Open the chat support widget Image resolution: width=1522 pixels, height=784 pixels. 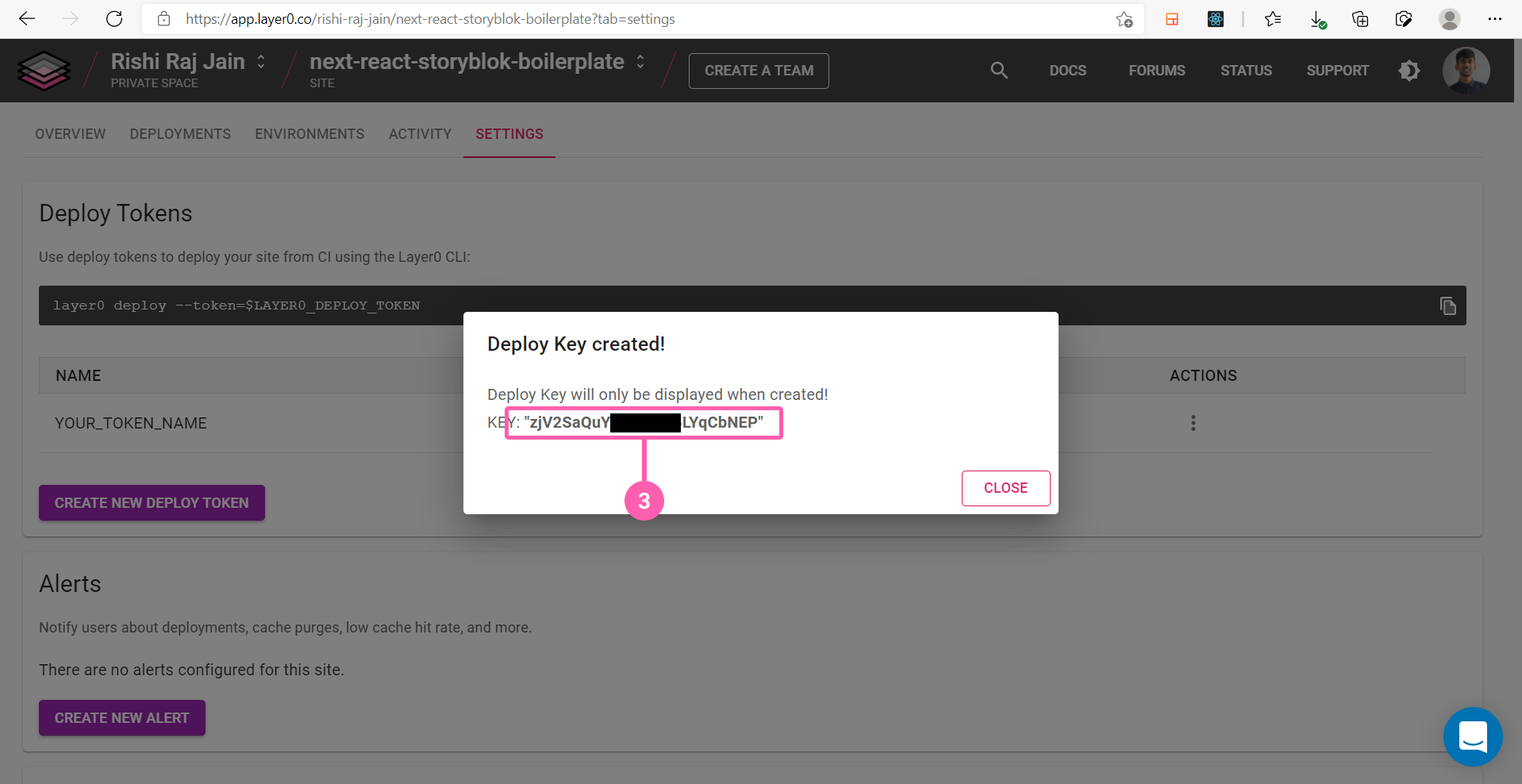coord(1473,736)
